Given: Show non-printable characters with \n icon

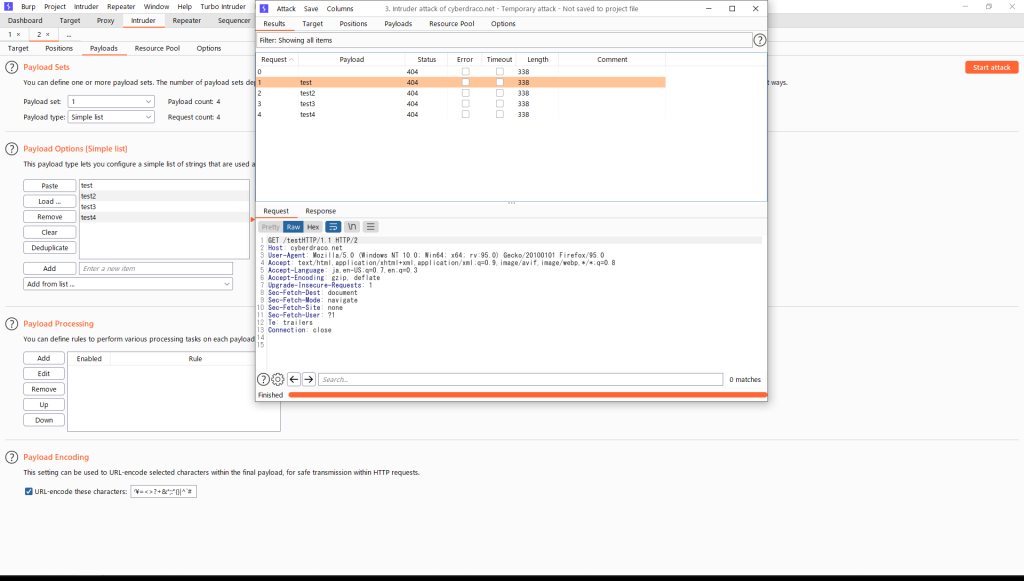Looking at the screenshot, I should (x=352, y=227).
